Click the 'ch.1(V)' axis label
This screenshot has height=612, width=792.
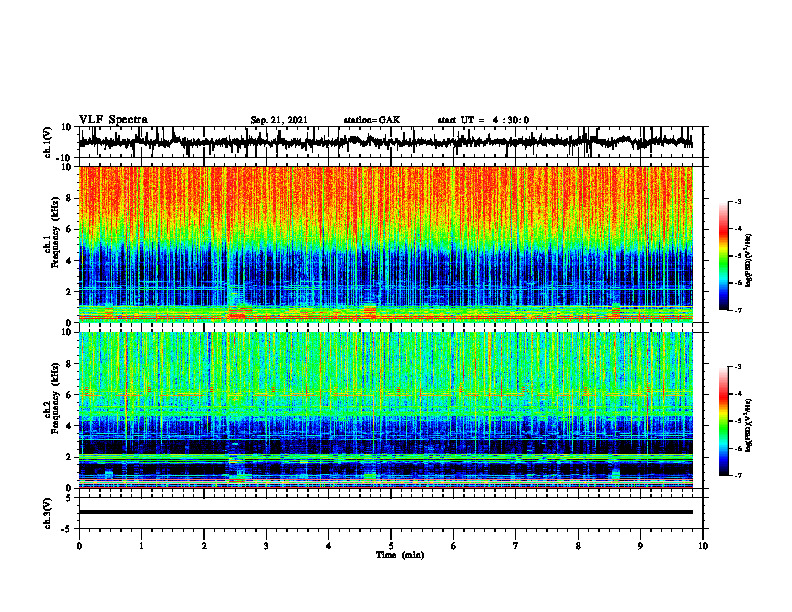(48, 143)
